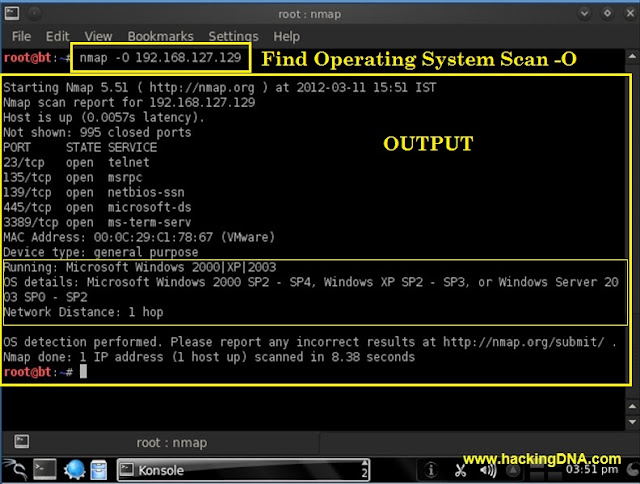Image resolution: width=640 pixels, height=484 pixels.
Task: Launch the terminal from the taskbar icon
Action: (x=44, y=470)
